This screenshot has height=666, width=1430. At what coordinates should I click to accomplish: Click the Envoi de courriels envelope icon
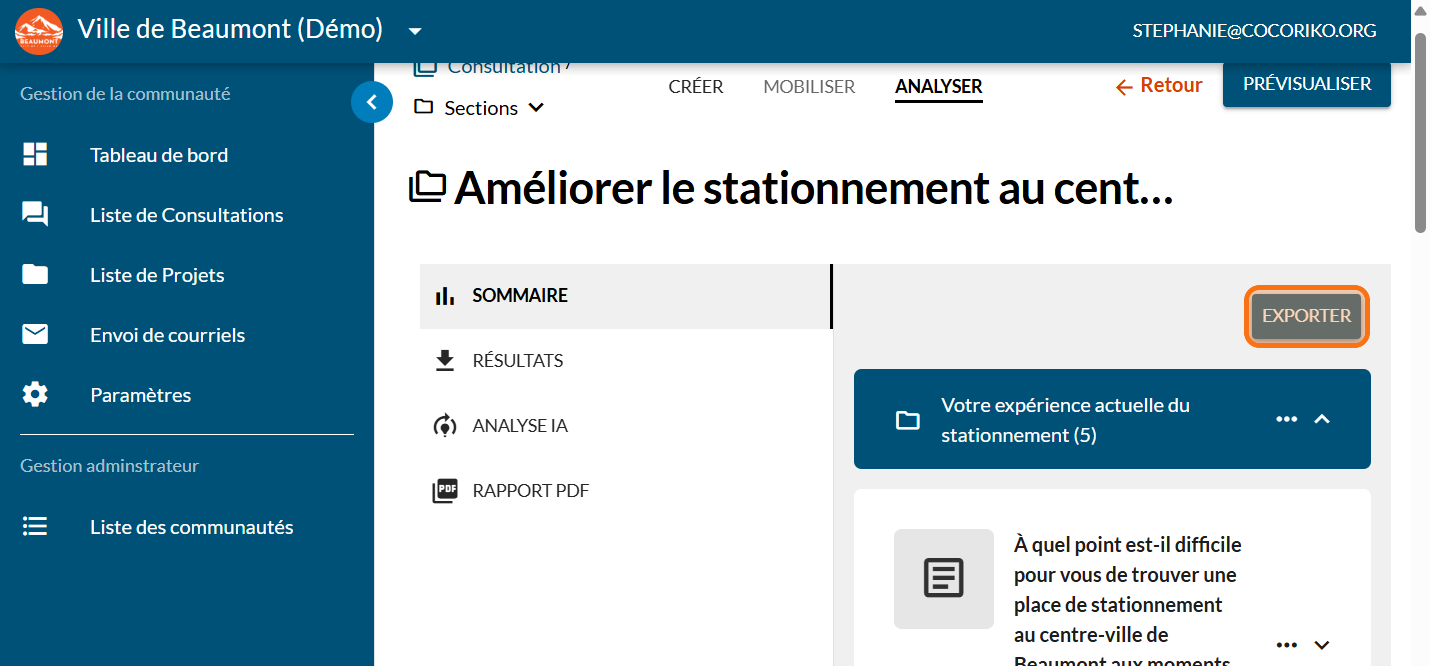[35, 334]
